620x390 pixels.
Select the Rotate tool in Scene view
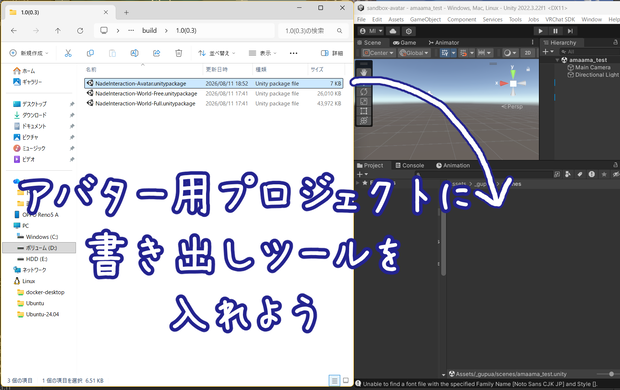click(x=364, y=92)
